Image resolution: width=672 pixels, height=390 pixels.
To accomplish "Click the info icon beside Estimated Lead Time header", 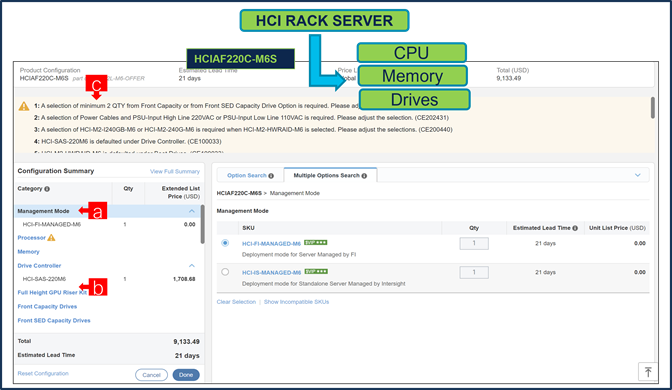I will [x=575, y=228].
